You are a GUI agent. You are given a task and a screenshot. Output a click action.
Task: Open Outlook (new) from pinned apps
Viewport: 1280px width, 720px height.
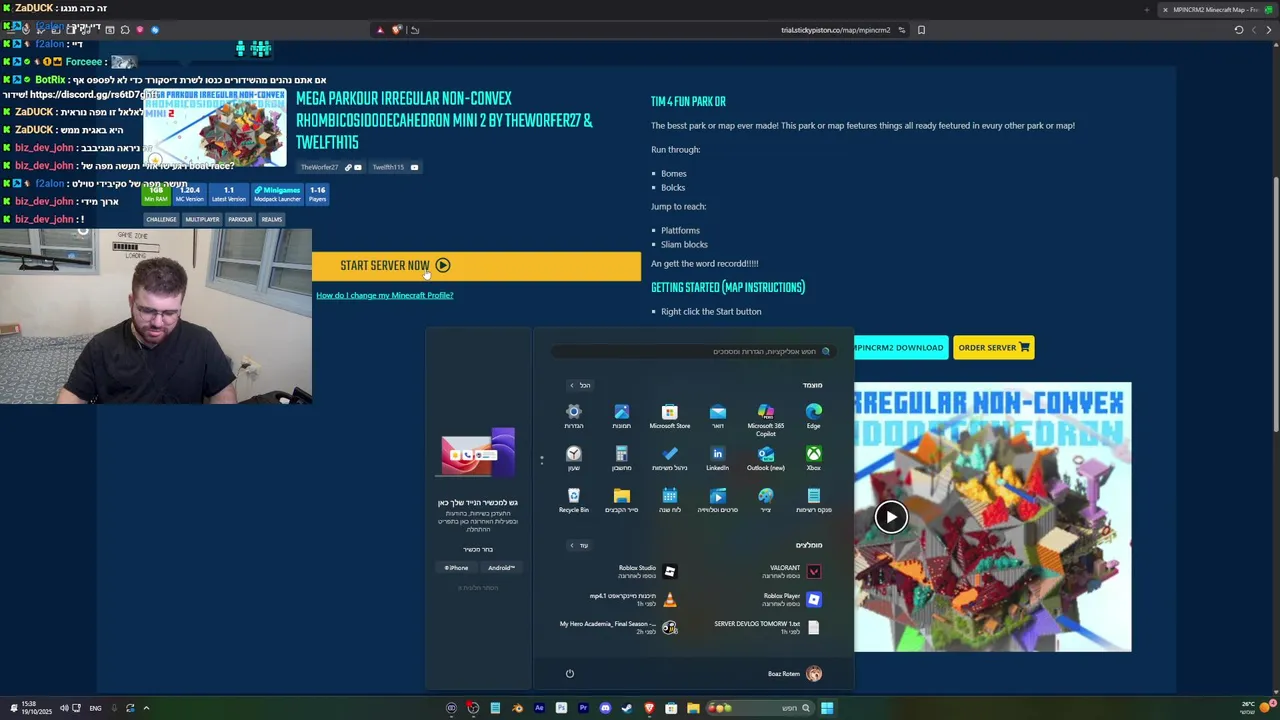(x=766, y=459)
